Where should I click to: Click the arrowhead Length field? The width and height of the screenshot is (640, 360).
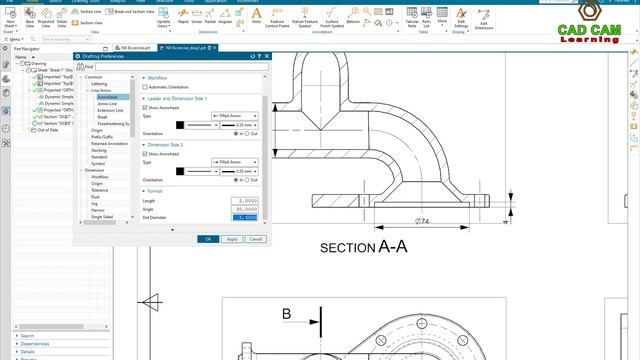[244, 201]
